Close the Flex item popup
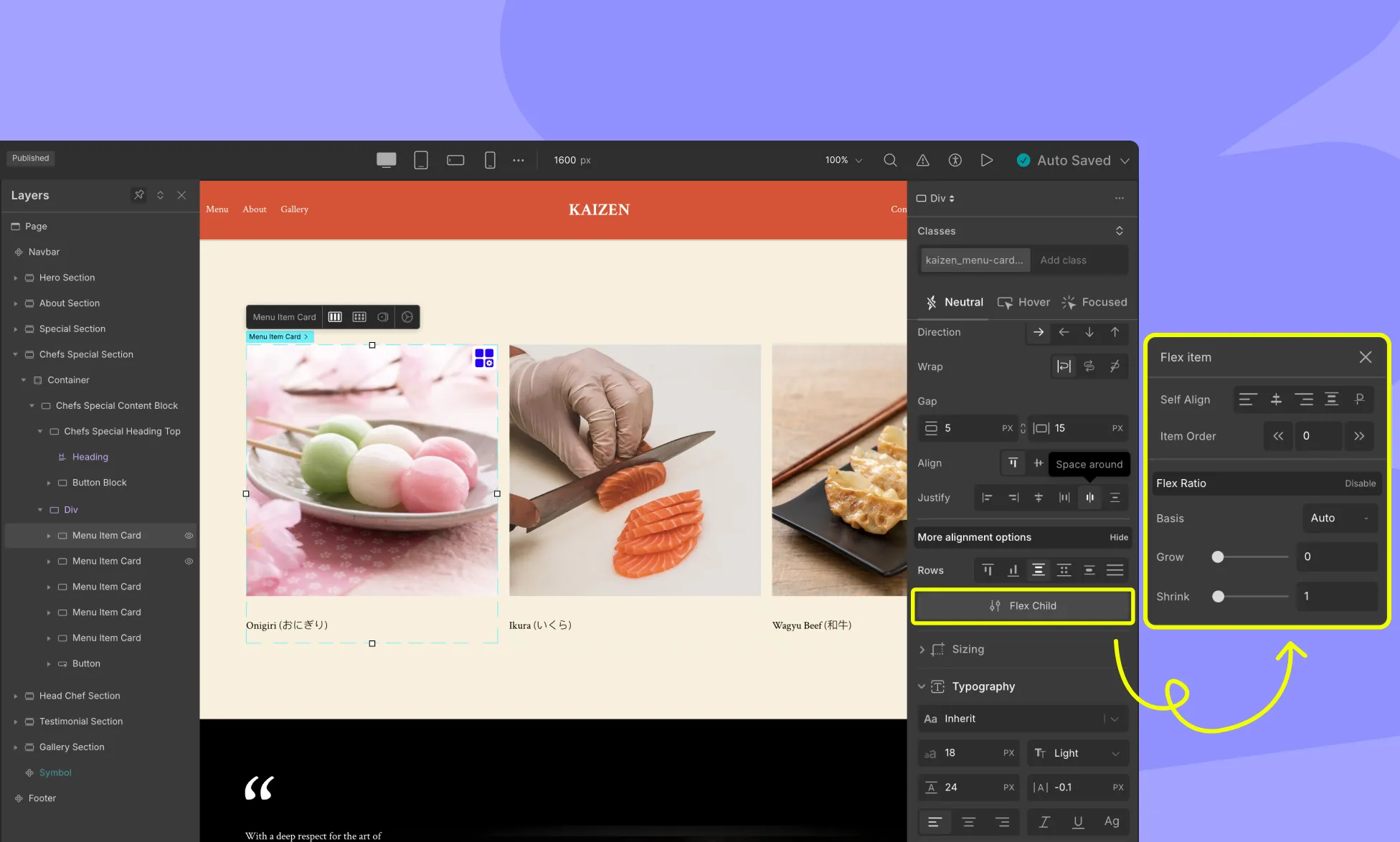 pyautogui.click(x=1366, y=357)
